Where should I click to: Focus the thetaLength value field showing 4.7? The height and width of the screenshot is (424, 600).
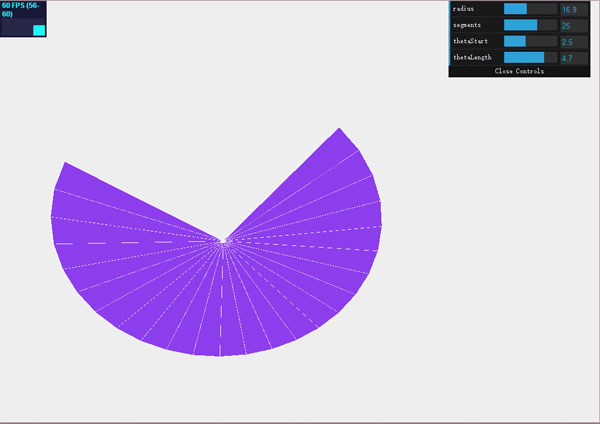(x=573, y=58)
